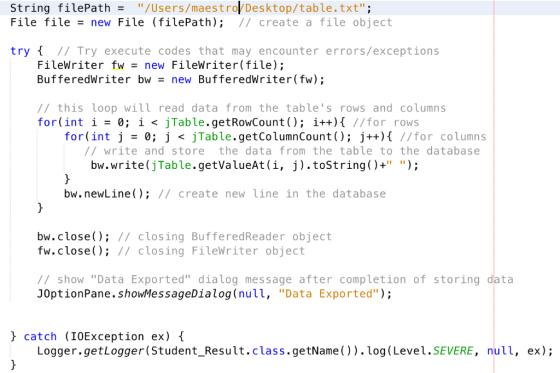
Task: Click the filePath variable declaration name
Action: (x=84, y=8)
